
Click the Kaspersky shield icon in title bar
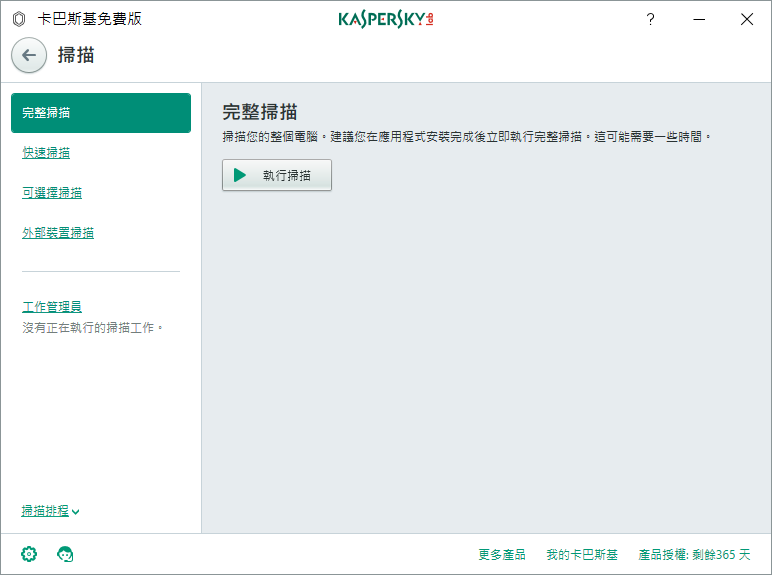tap(18, 19)
